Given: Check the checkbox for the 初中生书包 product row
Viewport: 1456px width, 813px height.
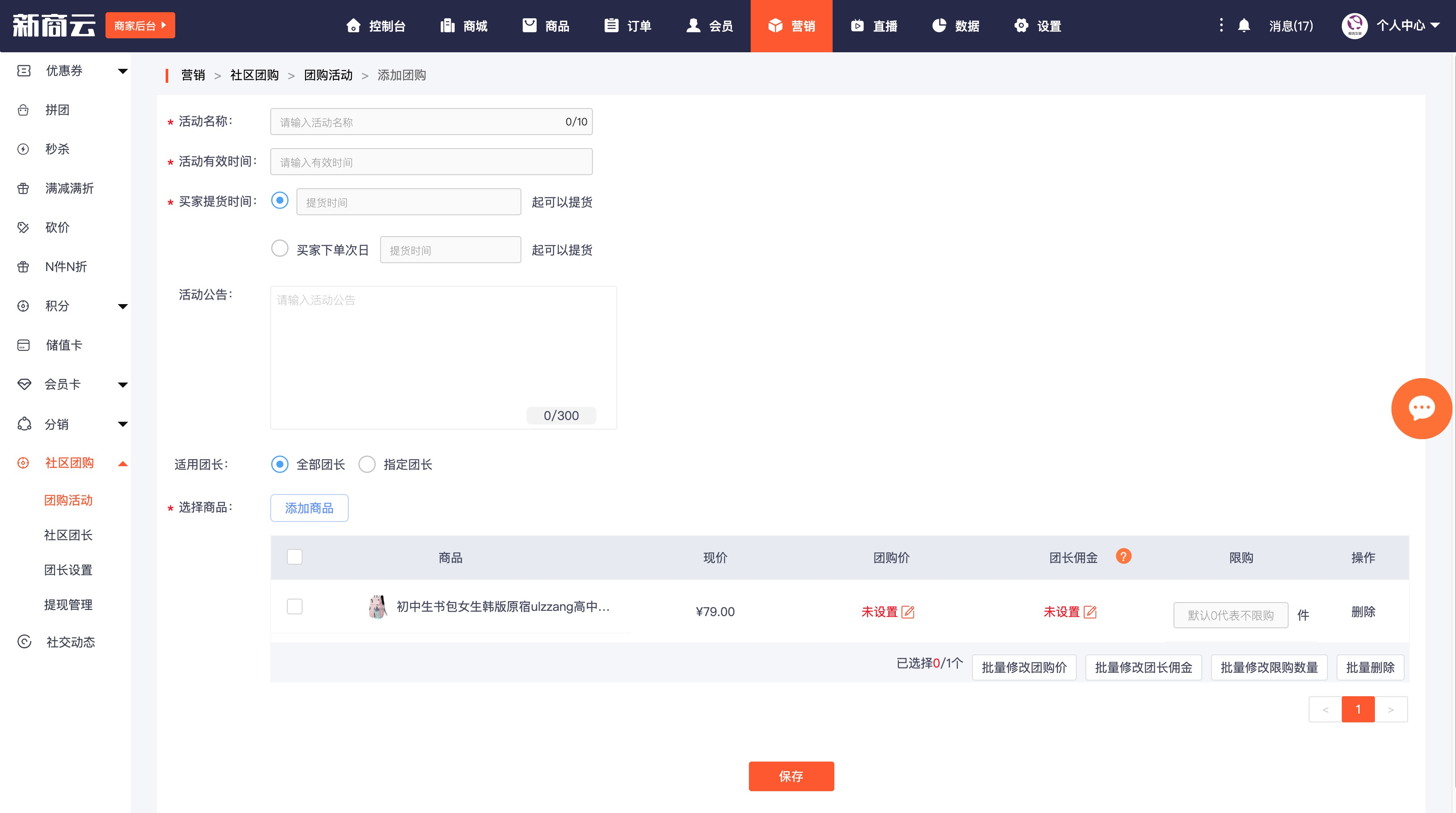Looking at the screenshot, I should point(295,607).
